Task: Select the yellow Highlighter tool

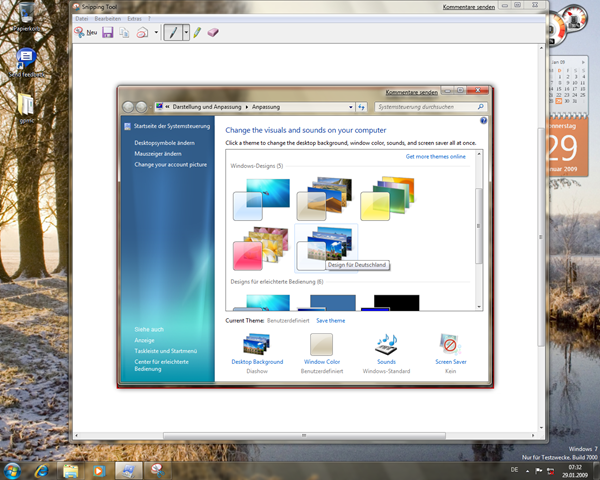Action: pos(197,33)
